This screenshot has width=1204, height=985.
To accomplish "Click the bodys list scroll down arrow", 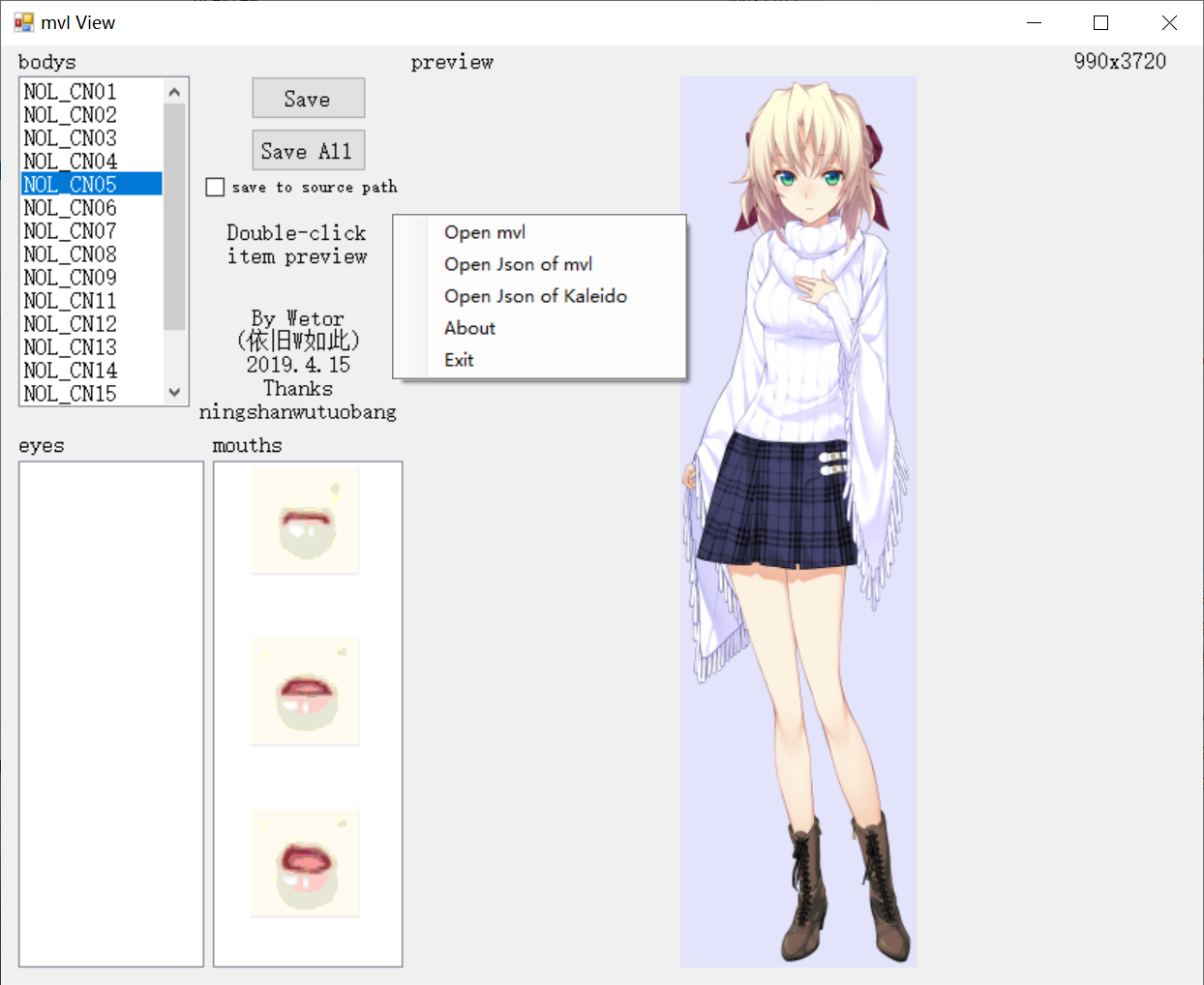I will pos(174,392).
